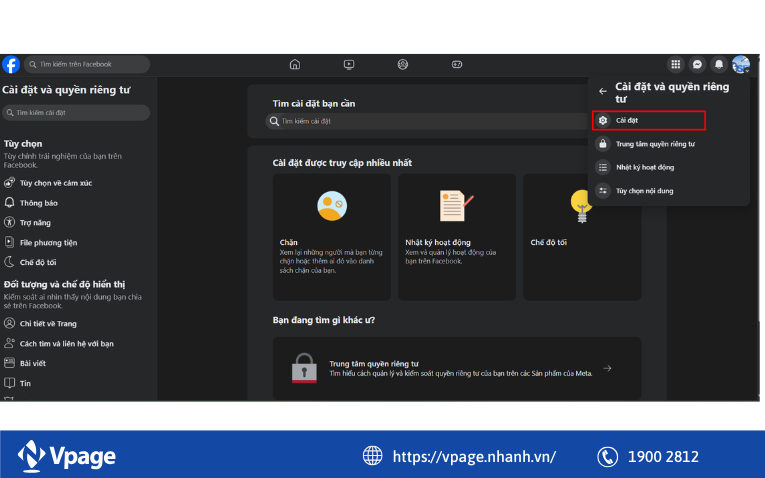Click the Tìm kiếm cài đặt sidebar field

point(76,113)
